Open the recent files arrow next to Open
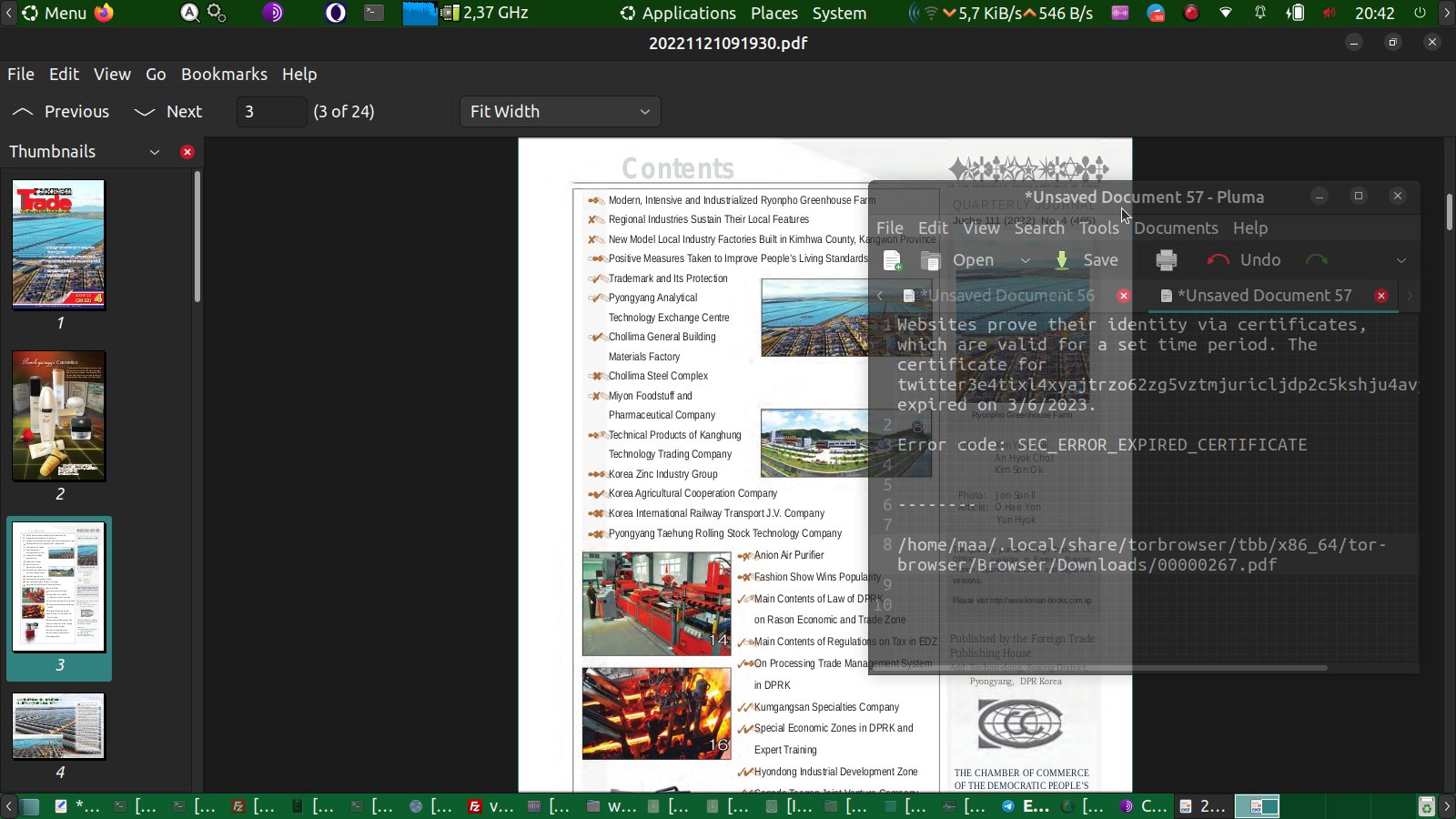 coord(1025,260)
